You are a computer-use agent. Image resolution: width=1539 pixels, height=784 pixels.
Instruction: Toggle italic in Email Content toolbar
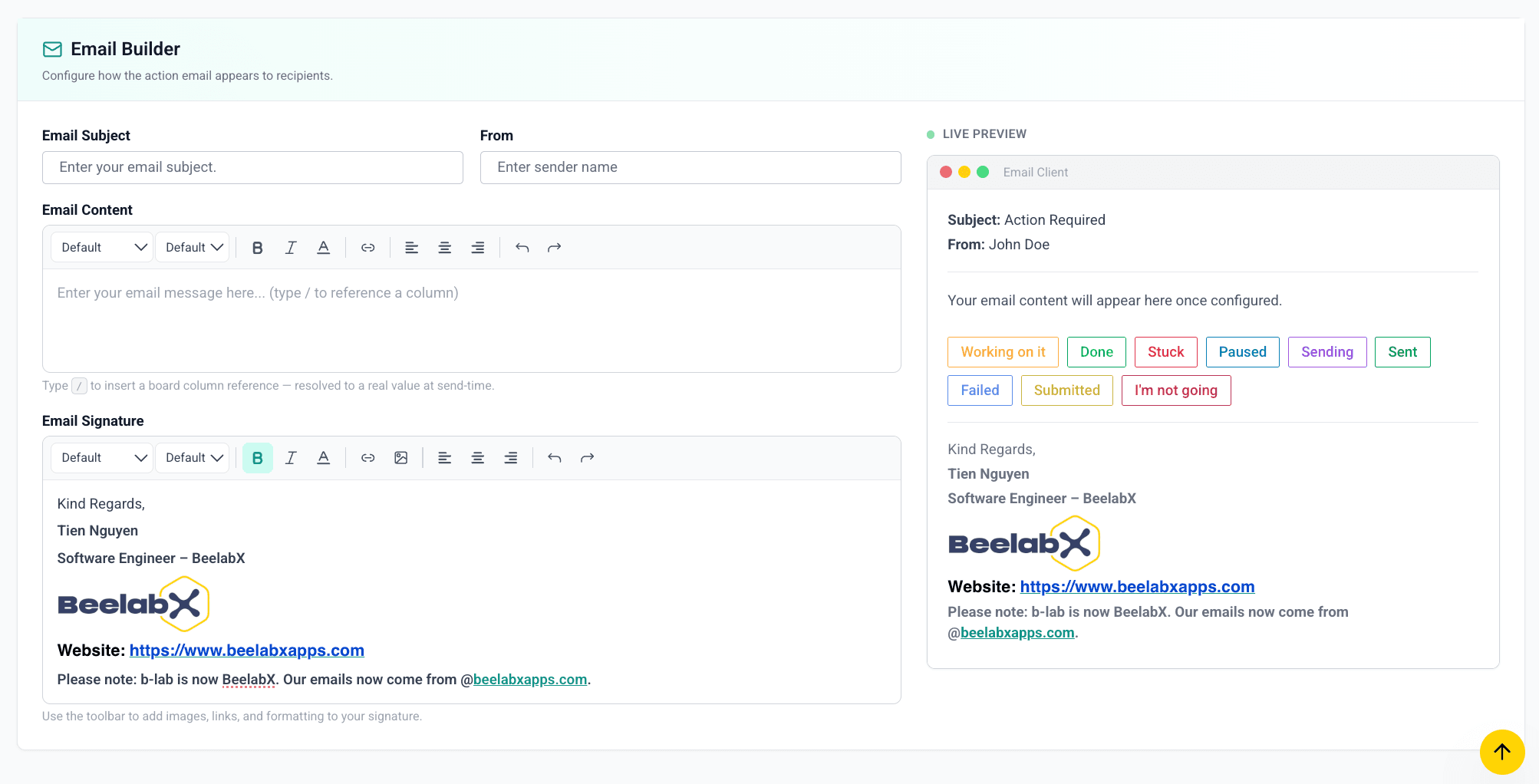click(291, 247)
